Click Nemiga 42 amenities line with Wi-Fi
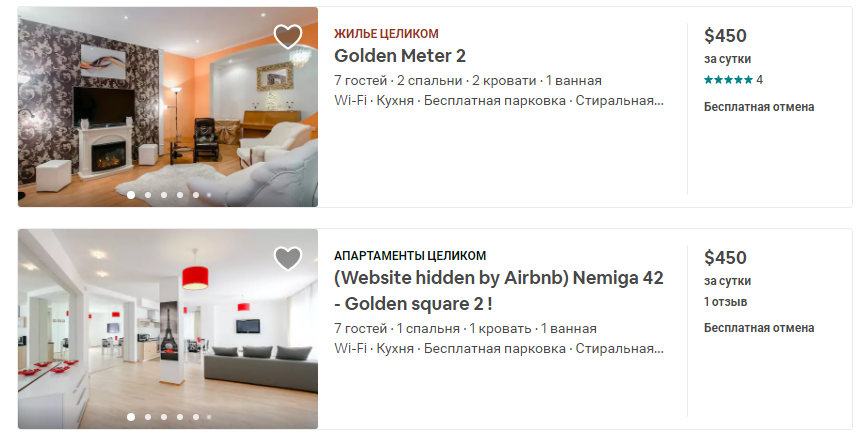This screenshot has height=437, width=864. 499,349
